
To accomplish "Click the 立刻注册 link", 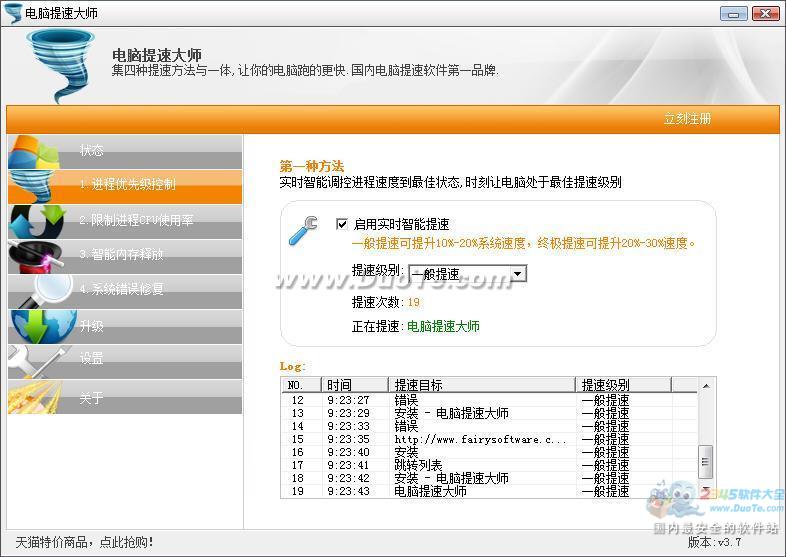I will [687, 119].
